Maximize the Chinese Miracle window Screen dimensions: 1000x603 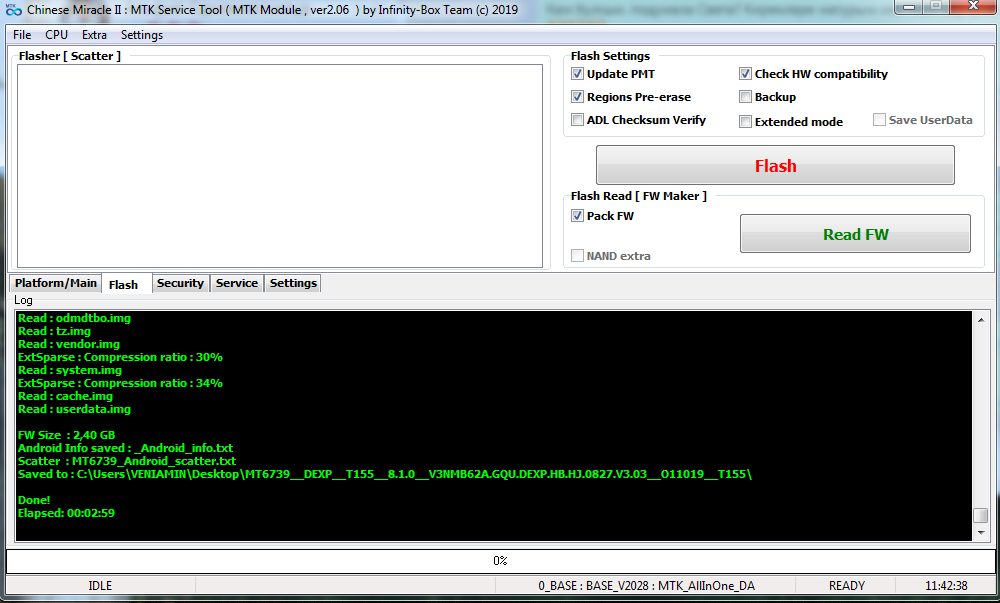(936, 7)
